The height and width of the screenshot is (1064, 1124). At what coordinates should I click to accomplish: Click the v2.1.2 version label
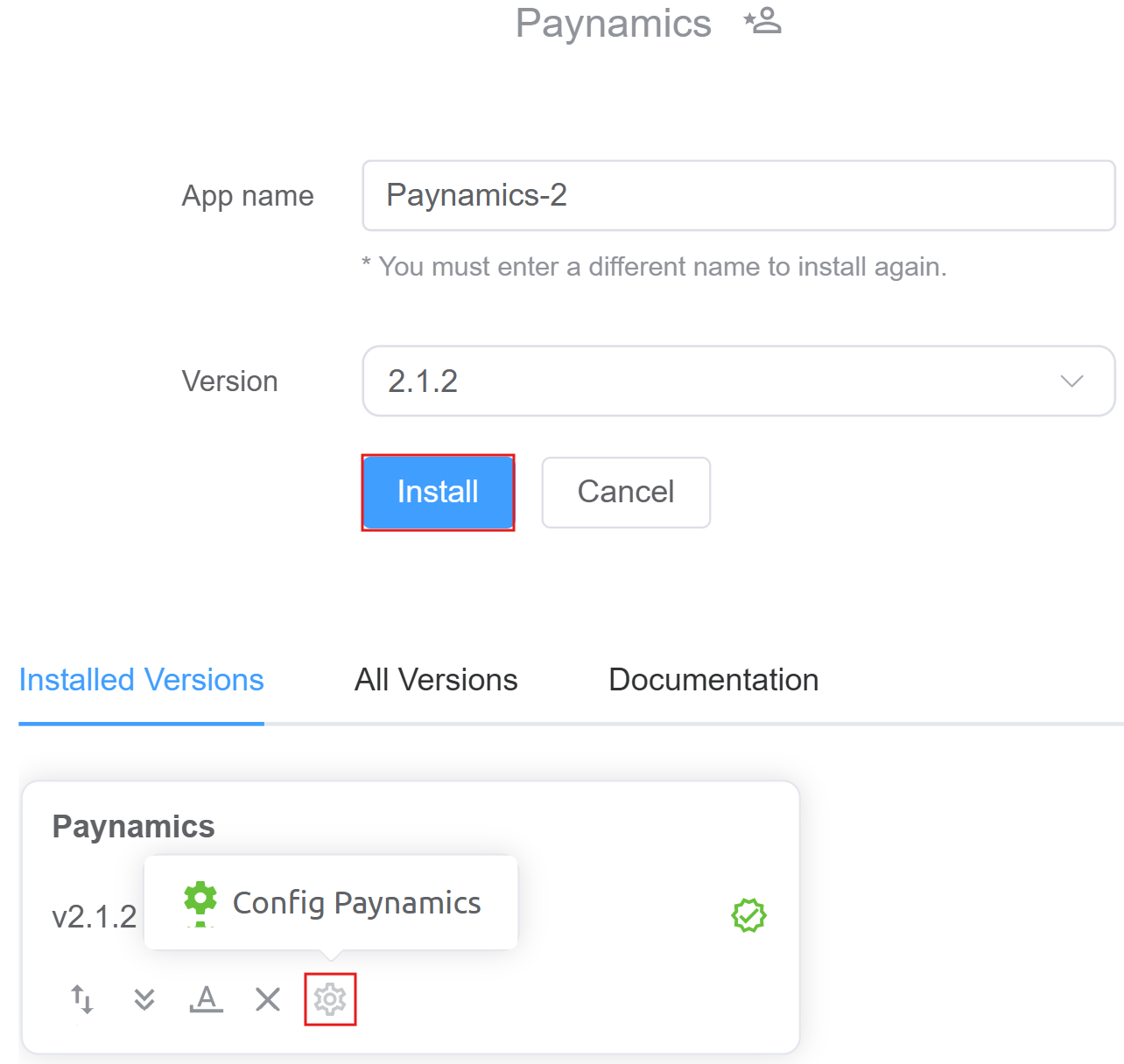pos(95,917)
